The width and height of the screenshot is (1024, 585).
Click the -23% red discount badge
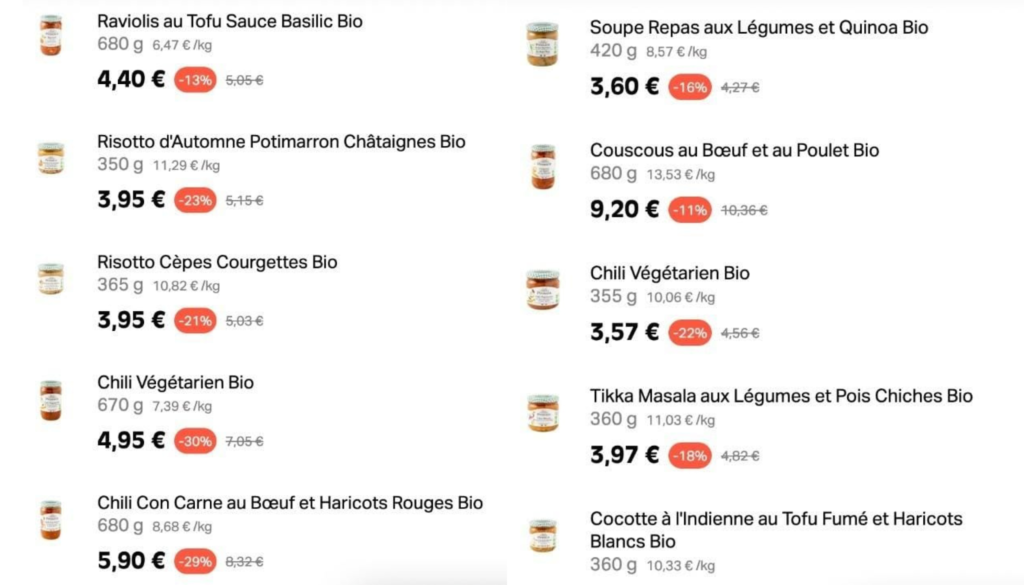pyautogui.click(x=195, y=200)
